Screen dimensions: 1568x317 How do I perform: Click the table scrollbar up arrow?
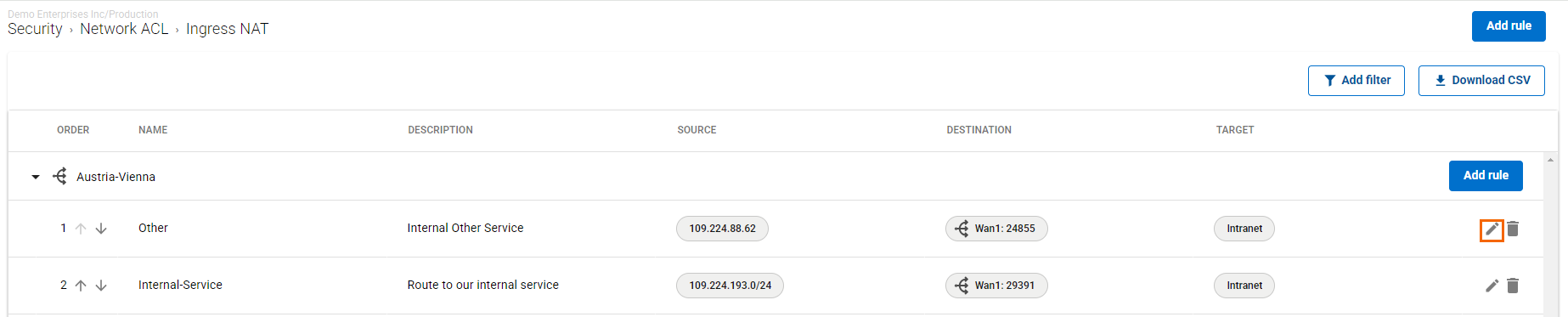[1550, 160]
